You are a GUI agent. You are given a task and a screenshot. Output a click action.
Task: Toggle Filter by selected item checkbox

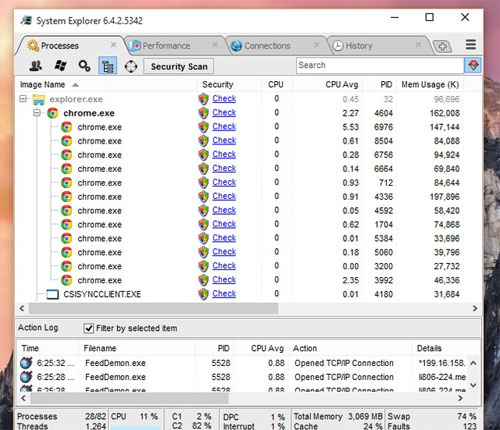88,328
